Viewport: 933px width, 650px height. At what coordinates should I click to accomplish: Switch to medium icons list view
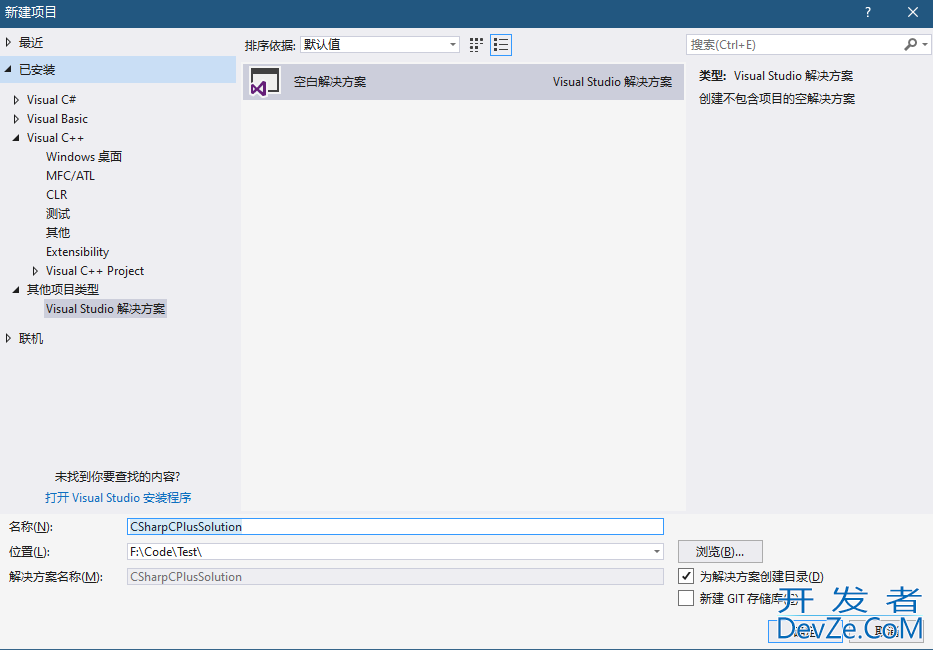[x=501, y=45]
